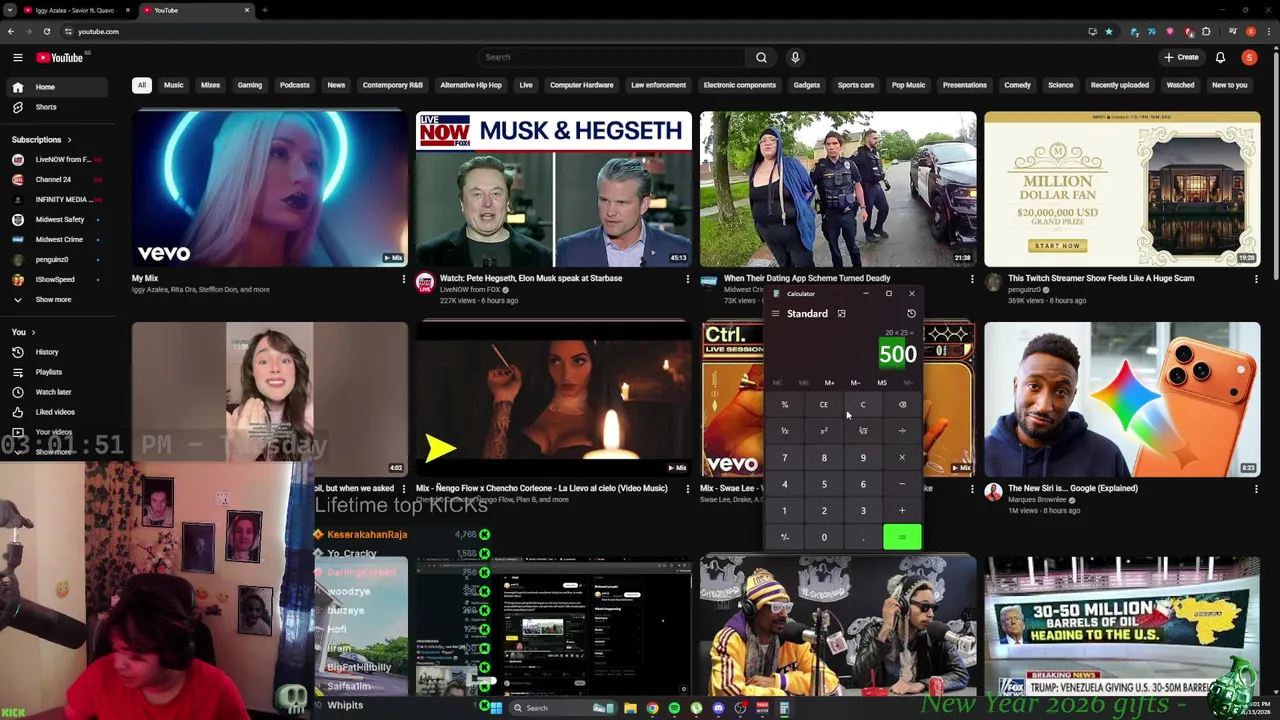Select the Computer Hardware filter chip
This screenshot has height=720, width=1280.
pos(582,85)
